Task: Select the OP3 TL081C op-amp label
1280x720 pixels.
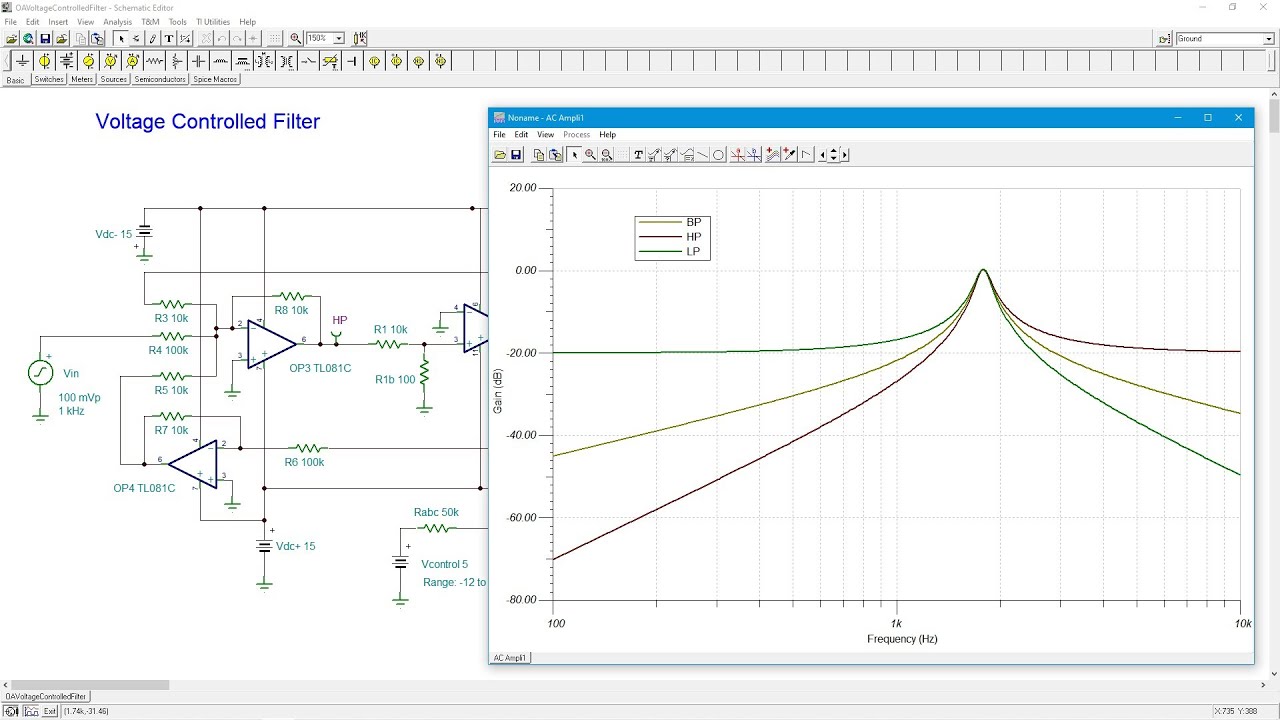Action: (320, 368)
